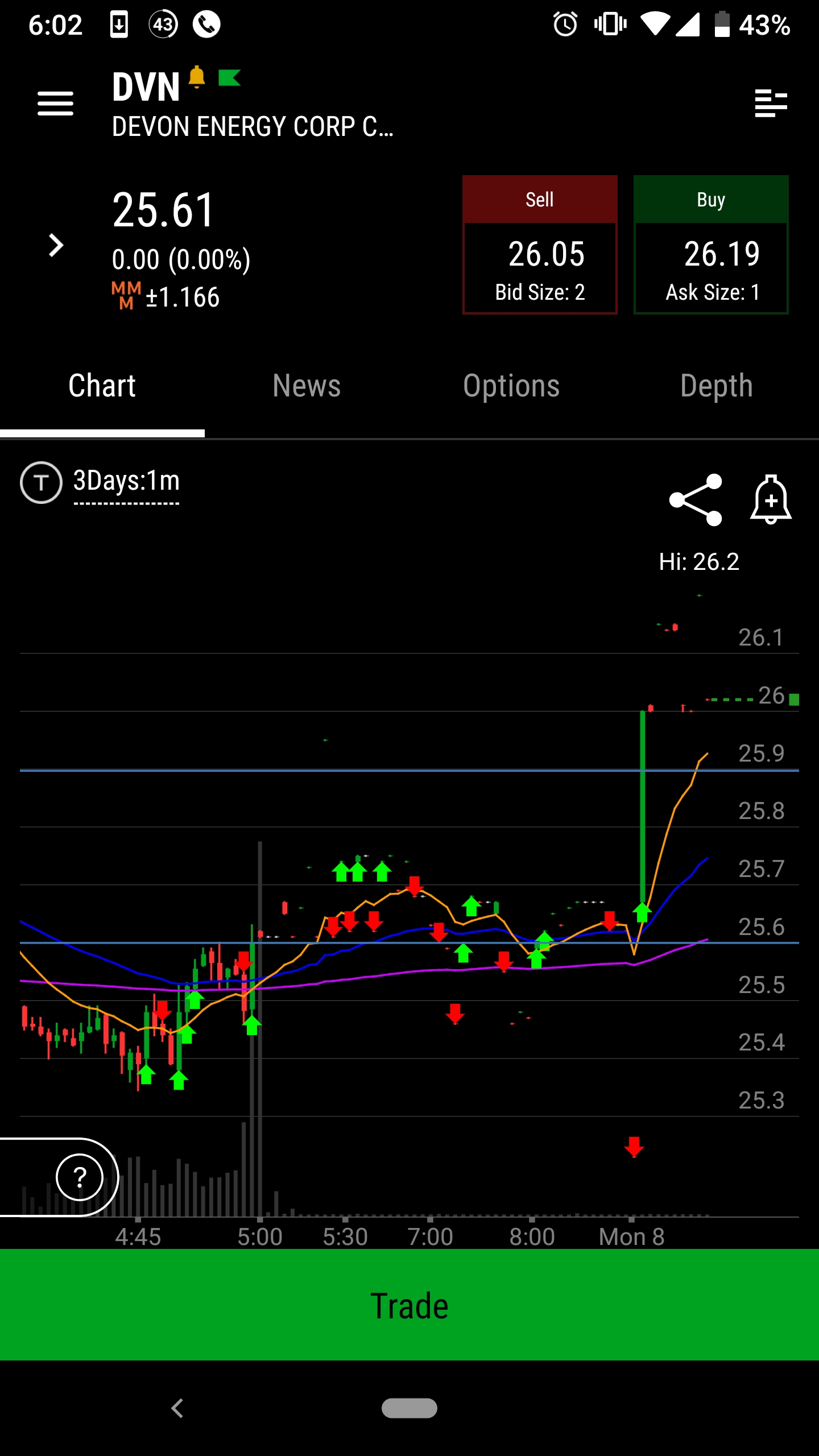Tap the Ask Size: 1 text
This screenshot has height=1456, width=819.
pyautogui.click(x=713, y=292)
